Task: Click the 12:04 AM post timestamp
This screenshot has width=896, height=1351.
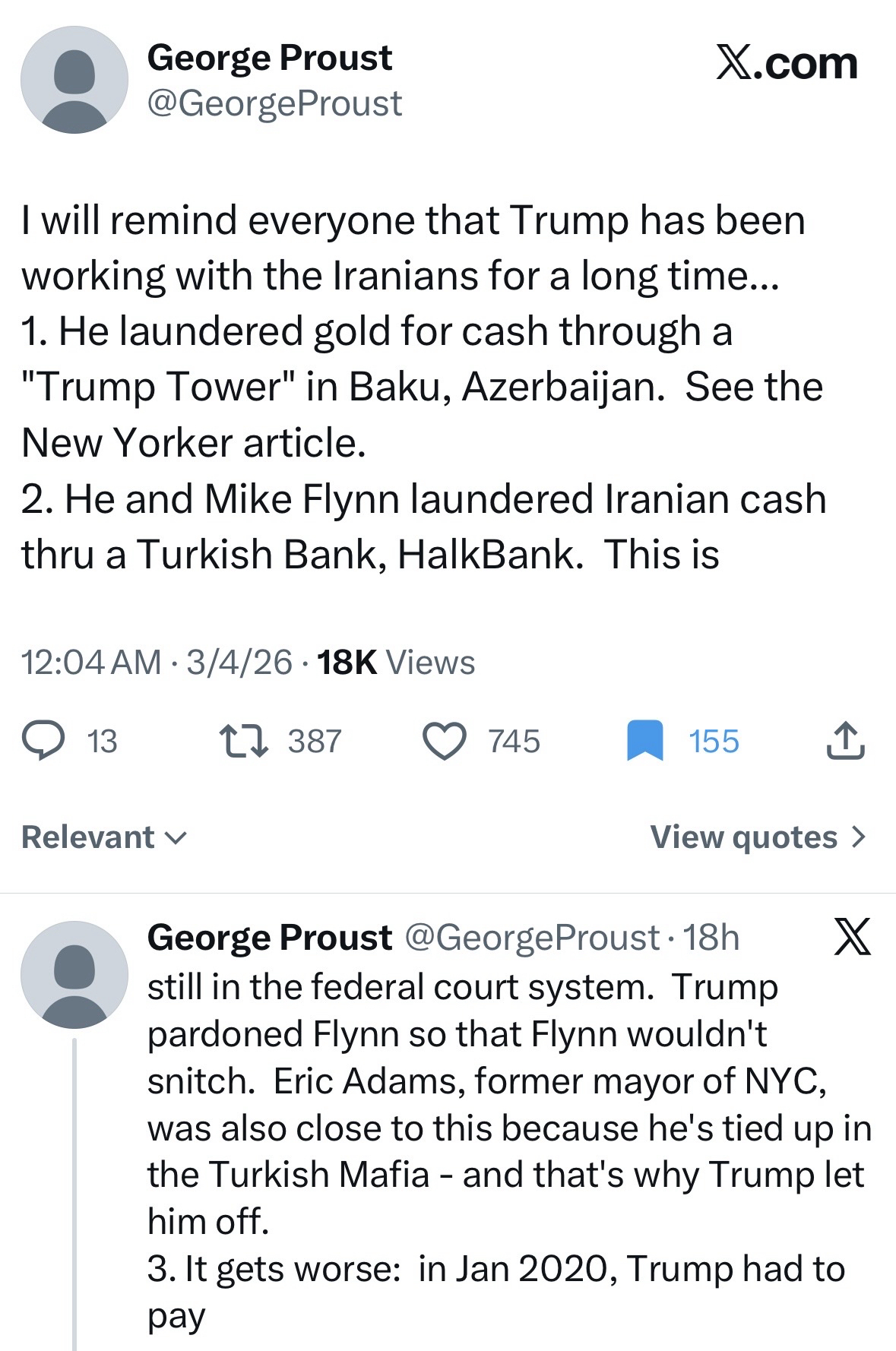Action: 91,663
